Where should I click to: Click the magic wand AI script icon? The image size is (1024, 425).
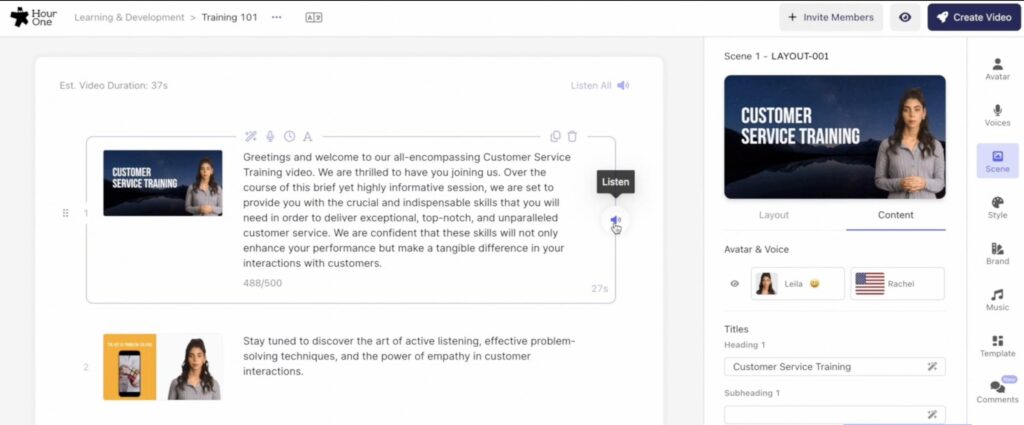coord(251,137)
